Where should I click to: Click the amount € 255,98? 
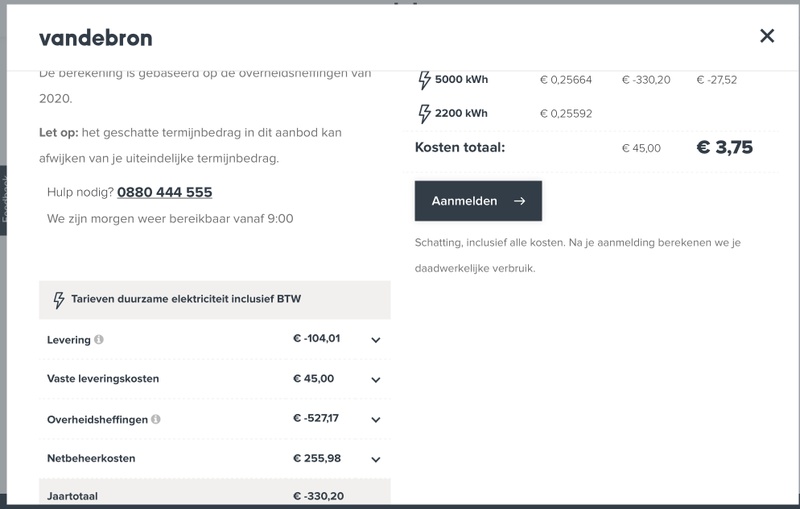click(x=317, y=458)
